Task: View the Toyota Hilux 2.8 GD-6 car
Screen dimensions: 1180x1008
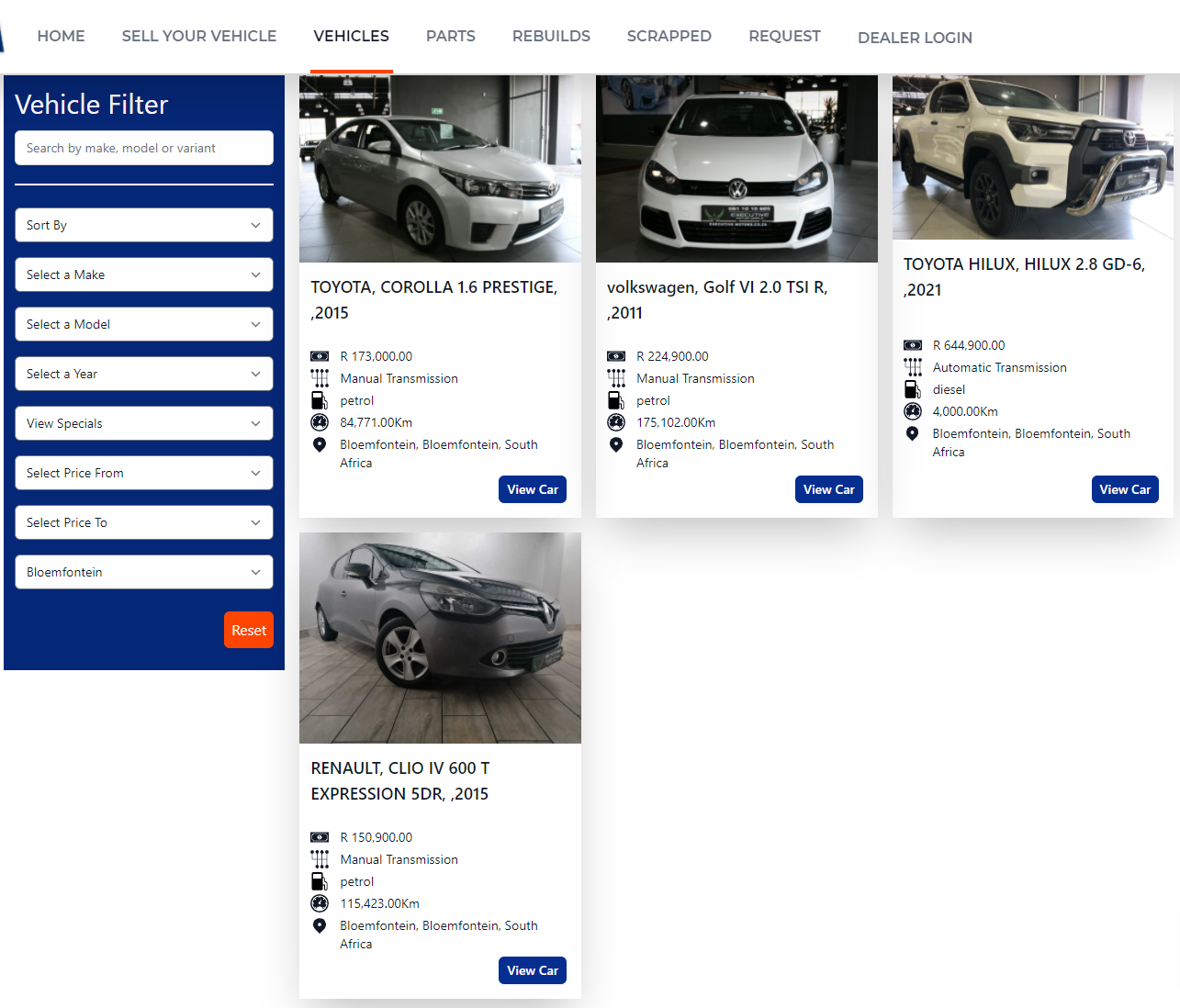Action: pyautogui.click(x=1125, y=489)
